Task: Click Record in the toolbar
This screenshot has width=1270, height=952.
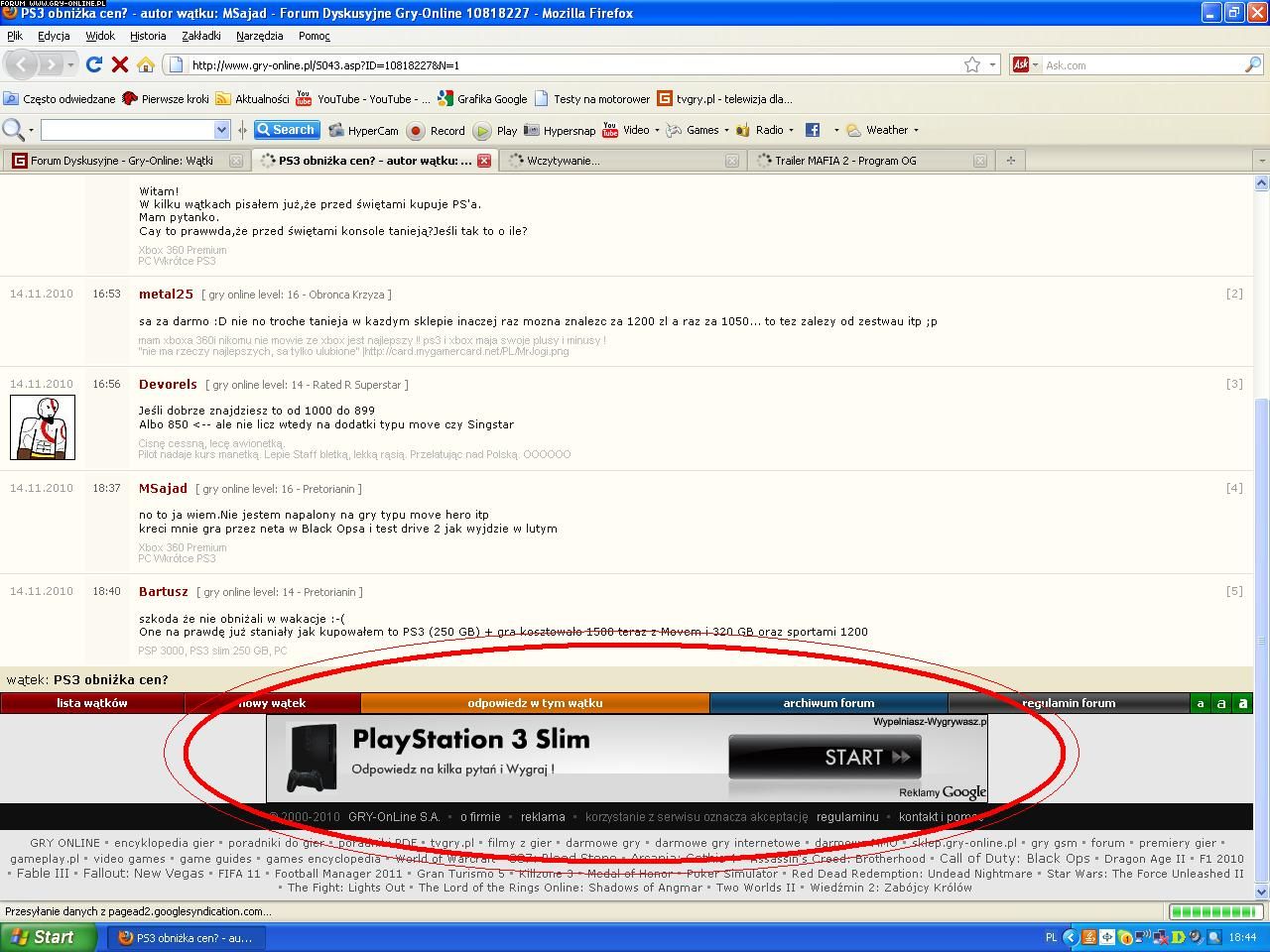Action: pos(436,130)
